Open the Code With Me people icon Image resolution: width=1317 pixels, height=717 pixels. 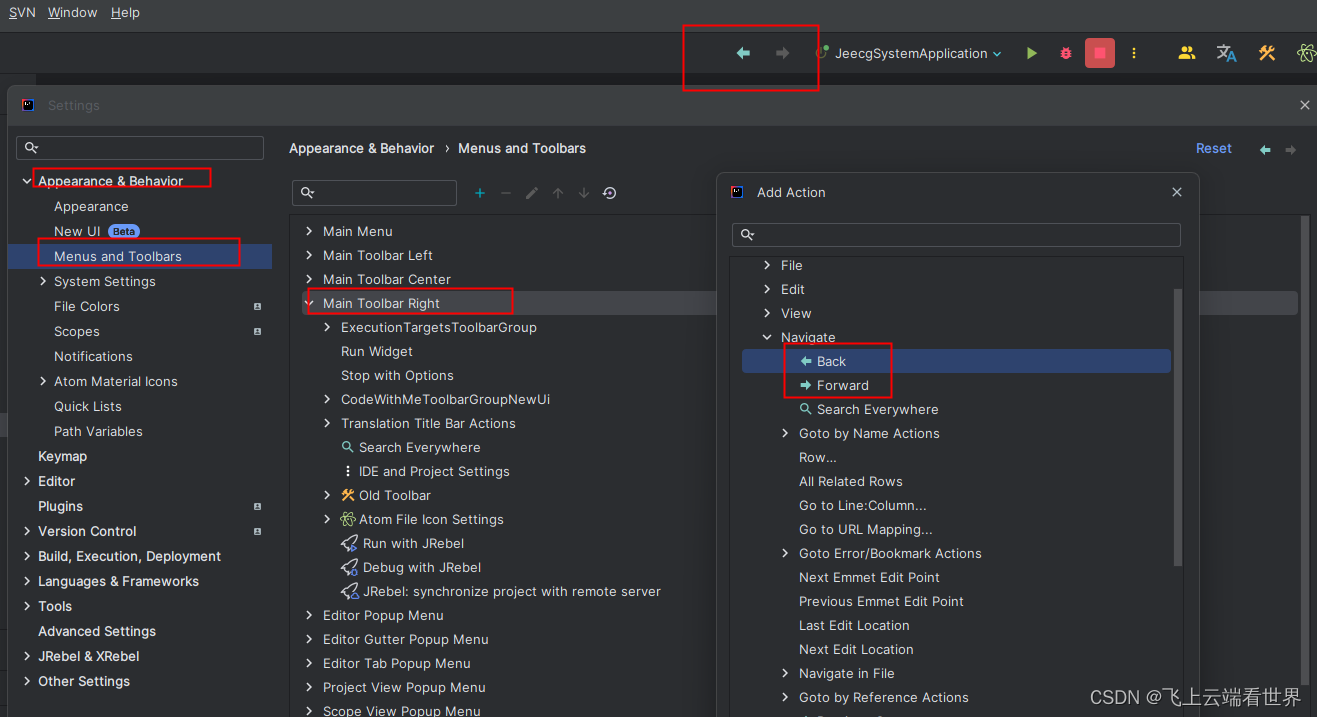pyautogui.click(x=1187, y=53)
